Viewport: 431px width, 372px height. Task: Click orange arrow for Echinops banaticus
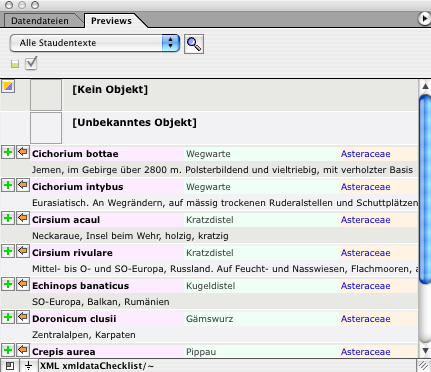(x=22, y=284)
